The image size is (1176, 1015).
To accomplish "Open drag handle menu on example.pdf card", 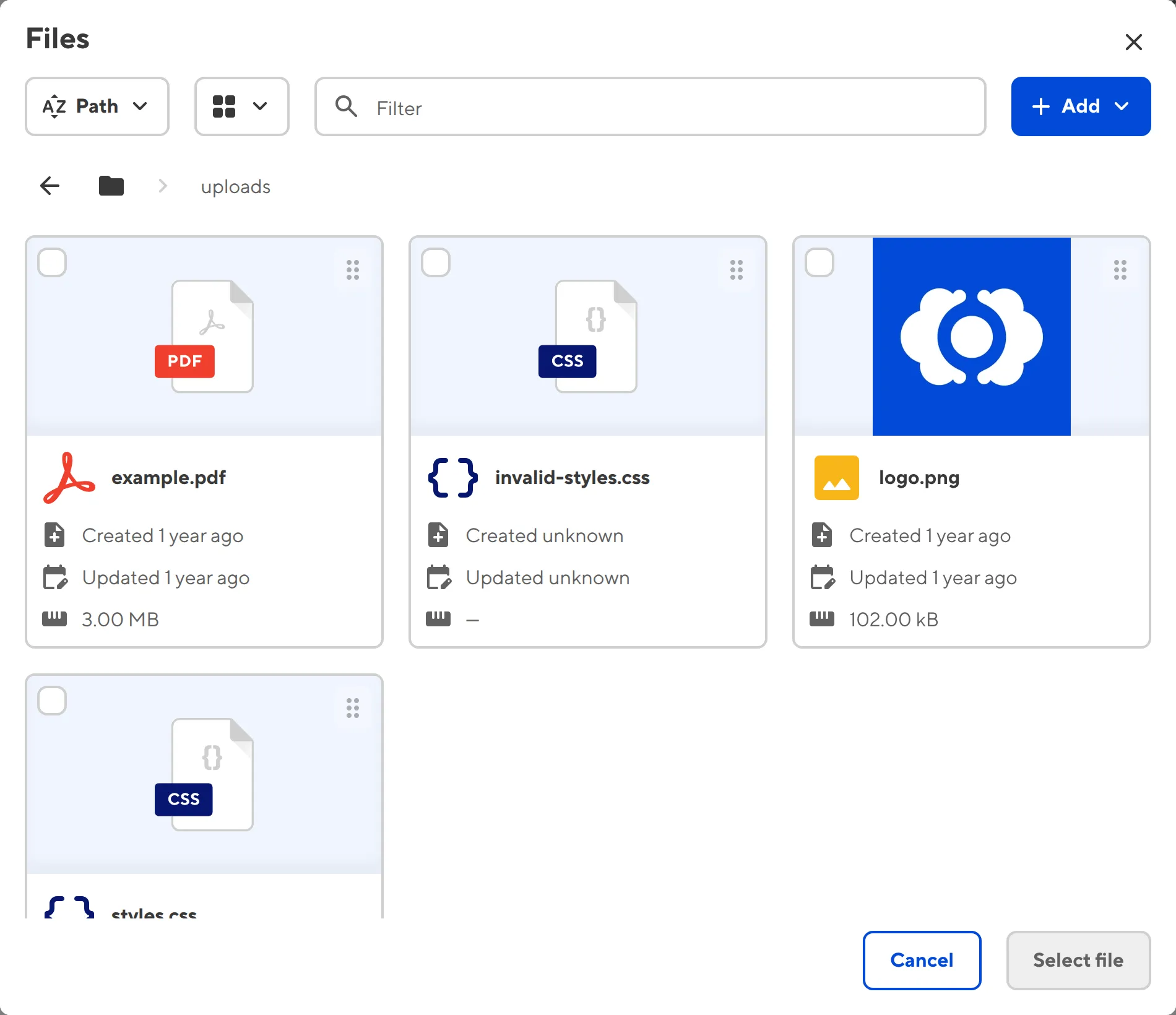I will pos(353,270).
